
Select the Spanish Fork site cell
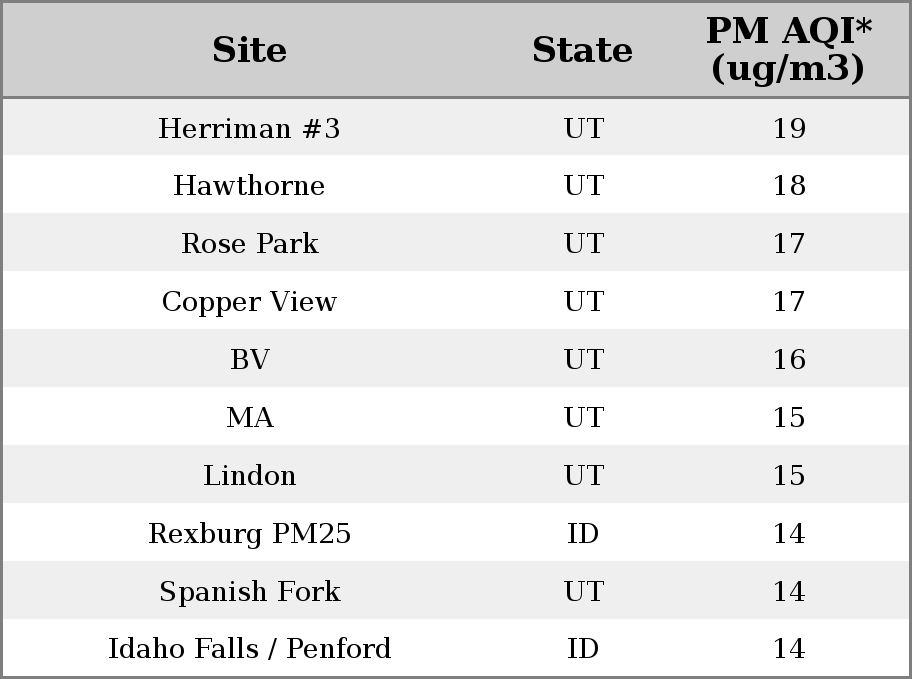coord(249,591)
